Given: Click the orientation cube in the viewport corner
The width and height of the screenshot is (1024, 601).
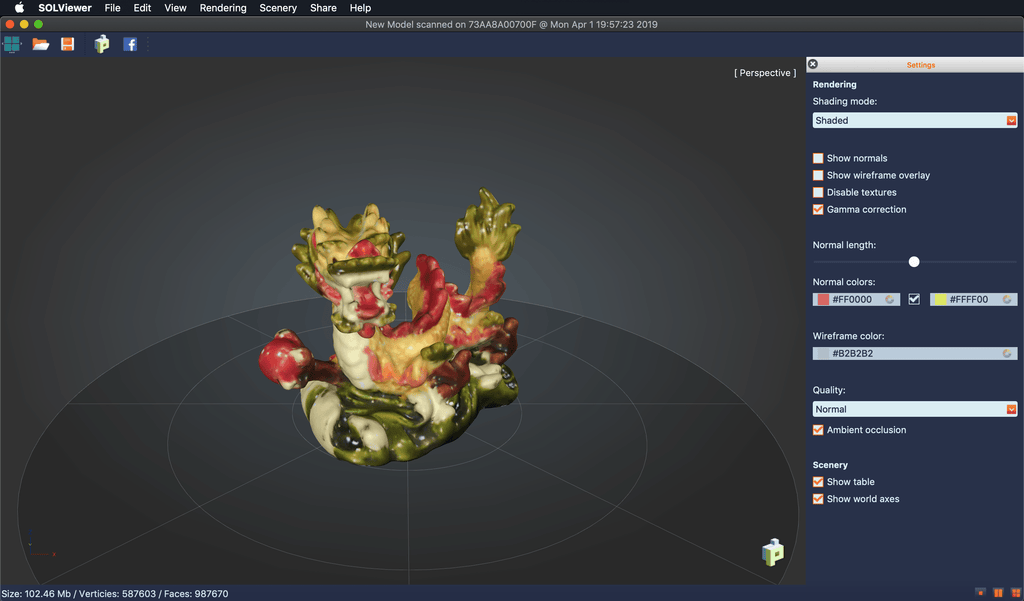Looking at the screenshot, I should coord(772,551).
